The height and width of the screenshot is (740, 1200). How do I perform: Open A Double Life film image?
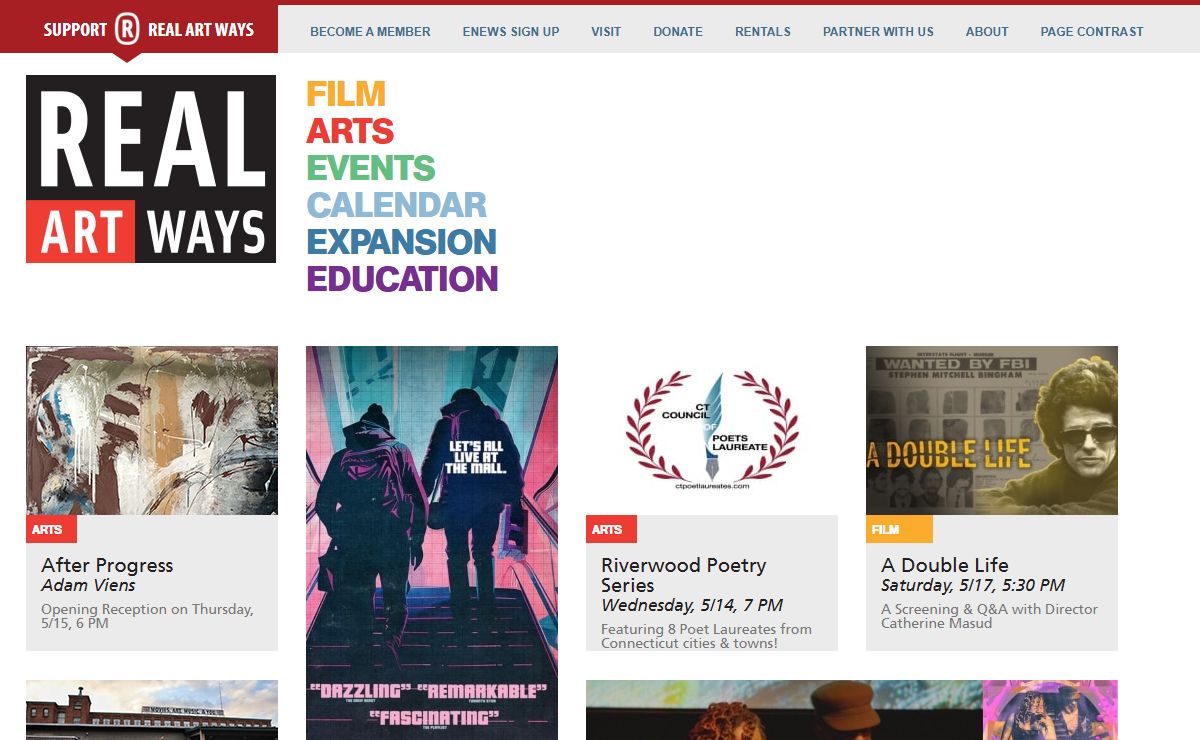point(992,431)
